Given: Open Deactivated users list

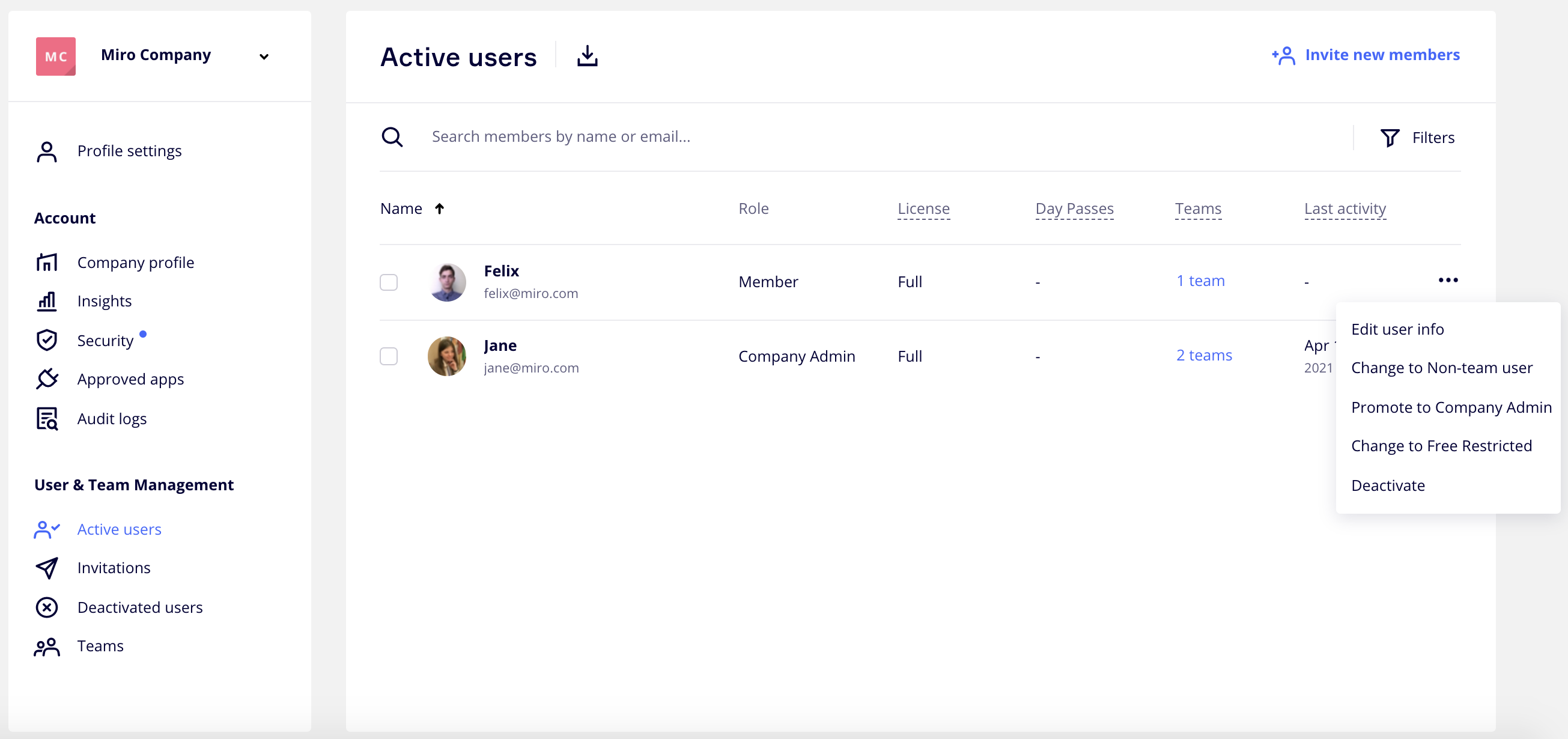Looking at the screenshot, I should point(140,607).
